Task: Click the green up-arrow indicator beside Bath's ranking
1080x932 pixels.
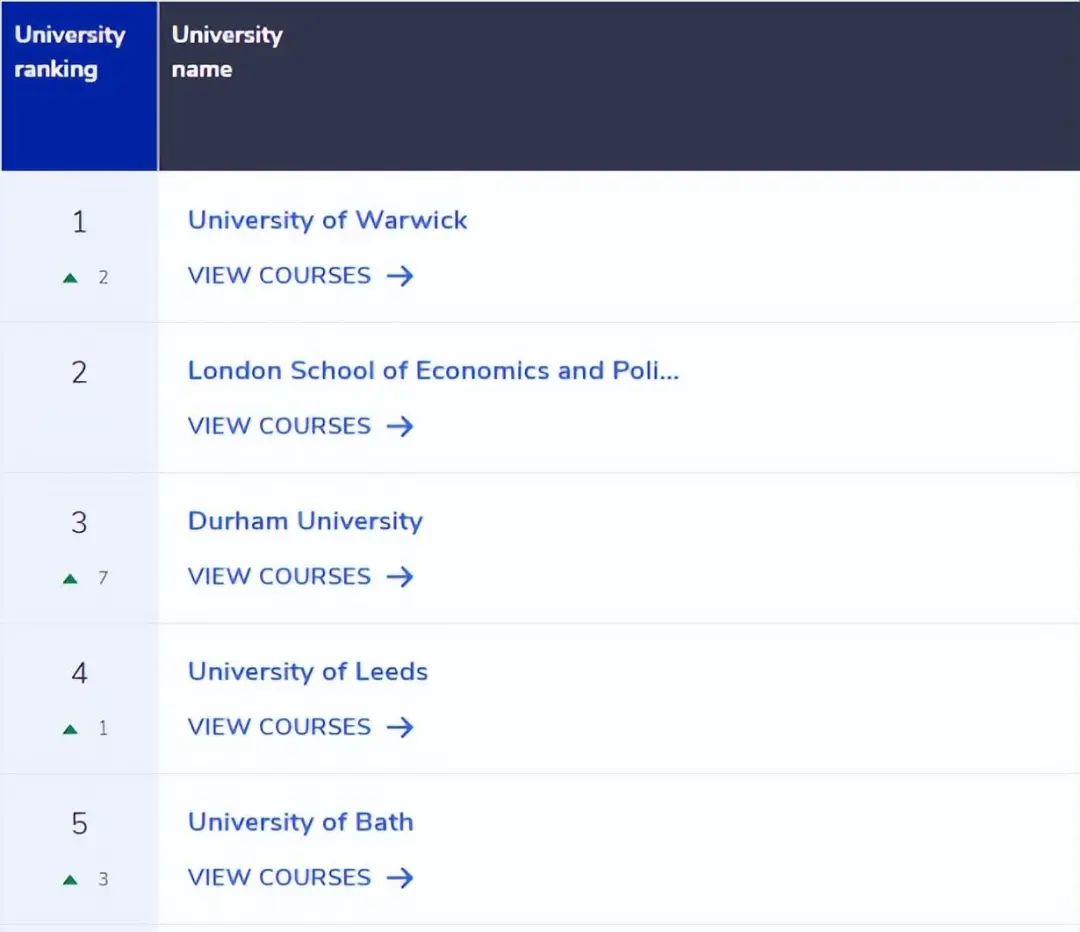Action: click(70, 878)
